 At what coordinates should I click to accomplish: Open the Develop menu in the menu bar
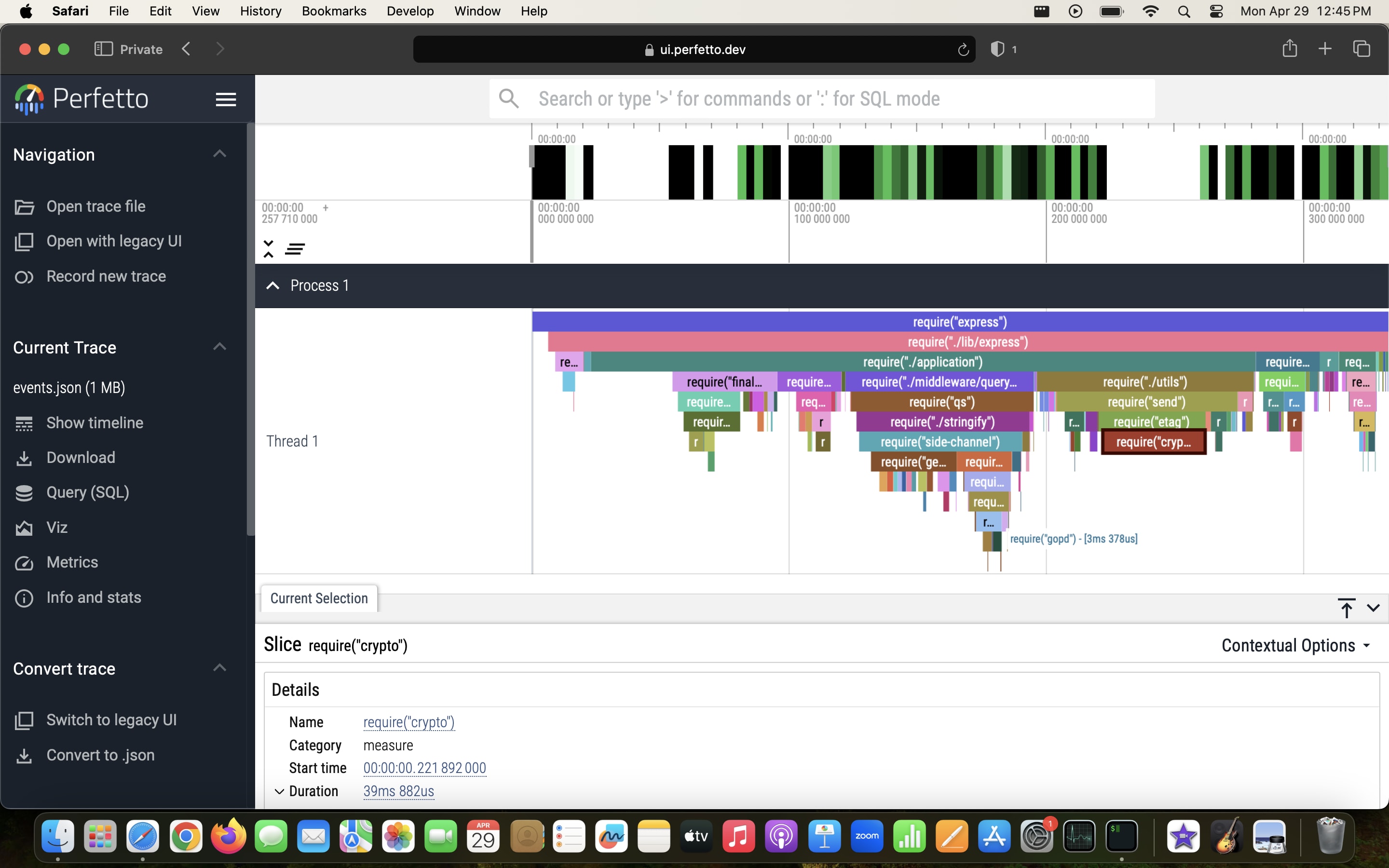[410, 11]
